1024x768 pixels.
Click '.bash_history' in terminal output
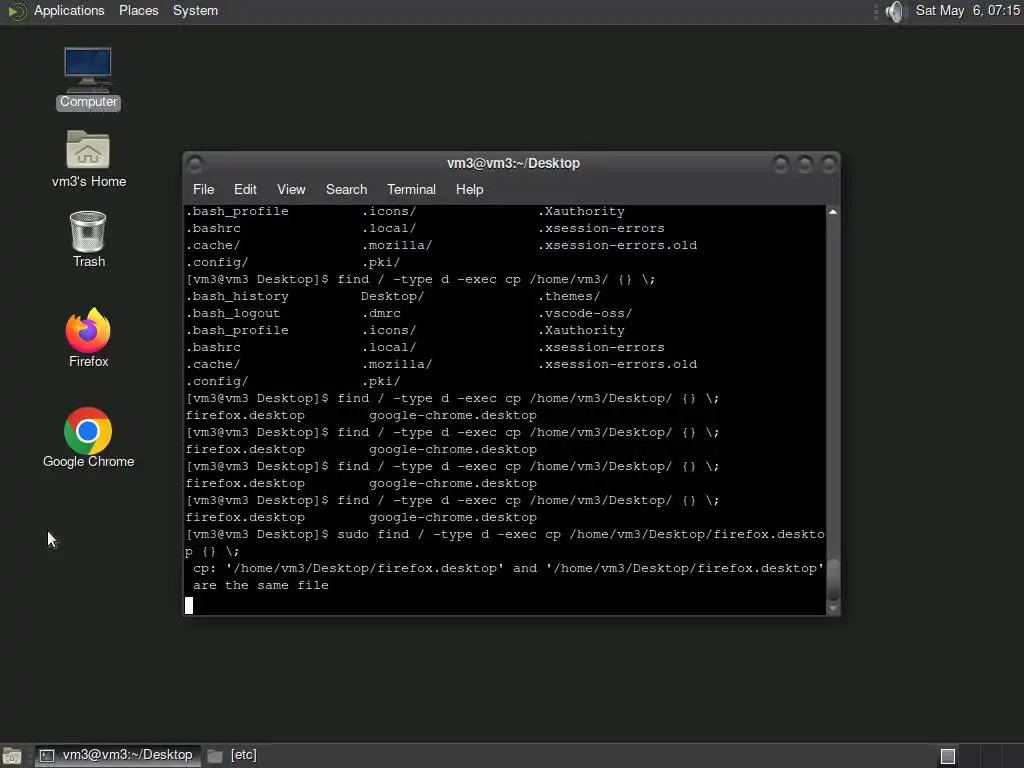pyautogui.click(x=237, y=296)
